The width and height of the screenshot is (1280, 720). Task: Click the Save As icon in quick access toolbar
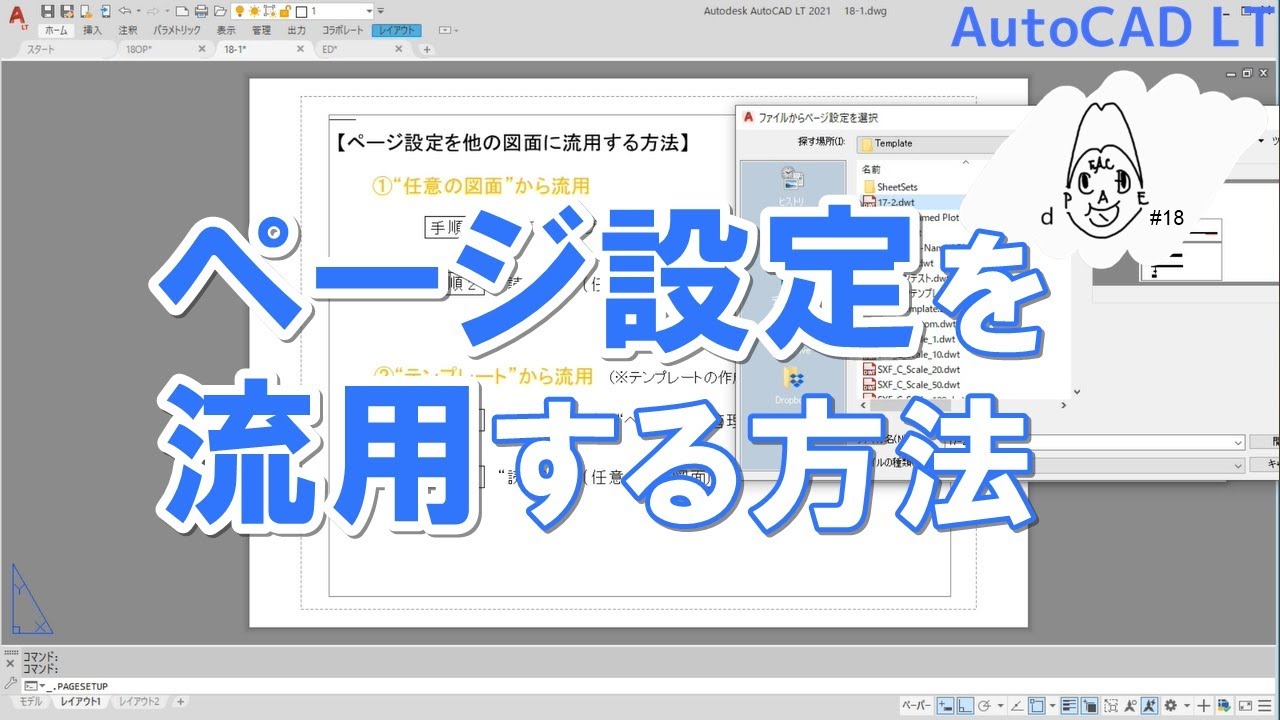tap(67, 11)
